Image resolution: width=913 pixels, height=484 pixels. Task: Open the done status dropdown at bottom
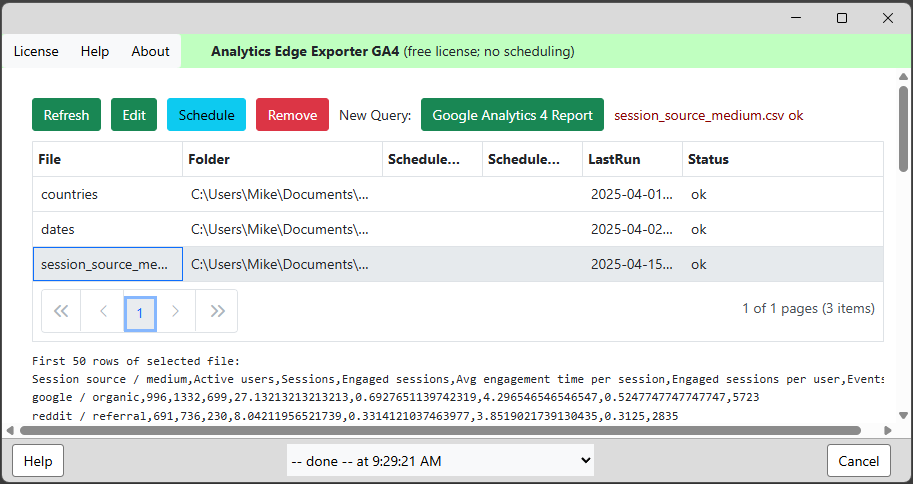[x=440, y=461]
